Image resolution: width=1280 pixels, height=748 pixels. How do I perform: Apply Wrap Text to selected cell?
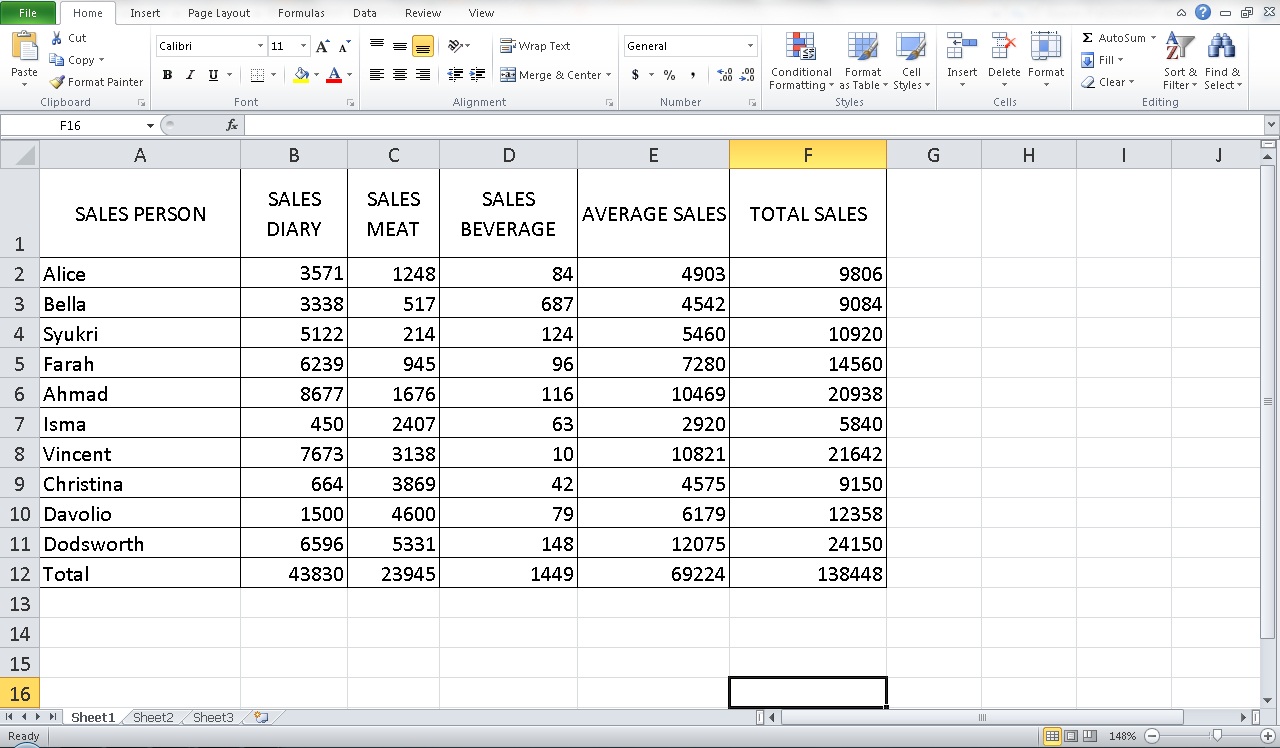[x=536, y=45]
